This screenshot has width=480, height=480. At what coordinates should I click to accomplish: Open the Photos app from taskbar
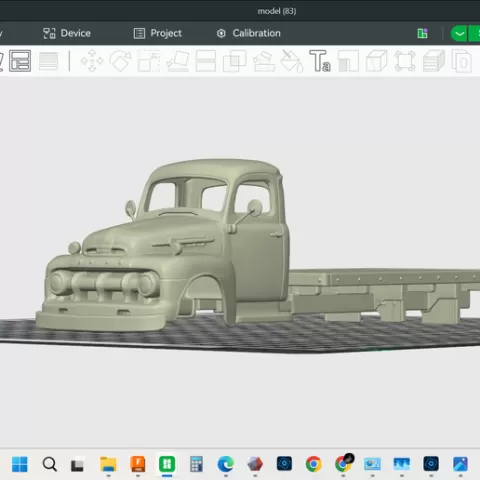click(460, 464)
